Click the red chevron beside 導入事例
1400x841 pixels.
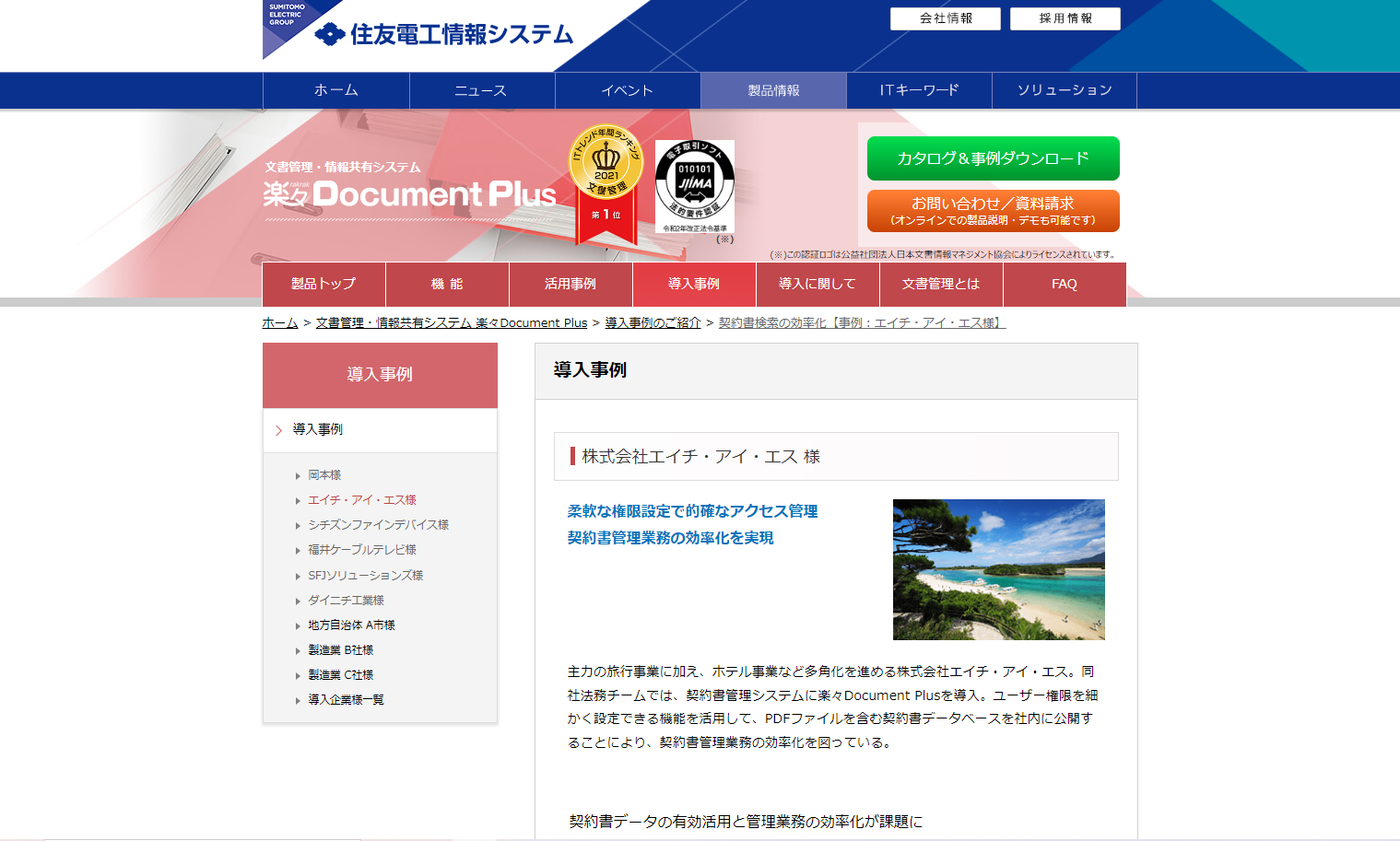[278, 430]
